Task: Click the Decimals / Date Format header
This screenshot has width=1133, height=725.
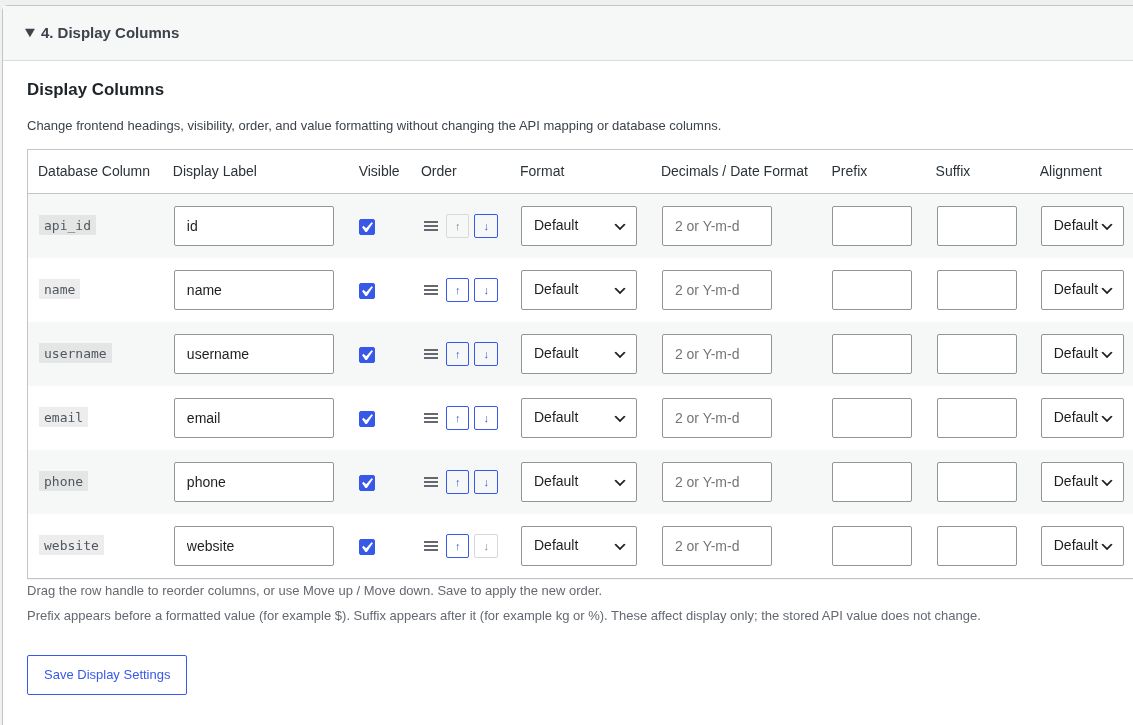Action: [734, 171]
